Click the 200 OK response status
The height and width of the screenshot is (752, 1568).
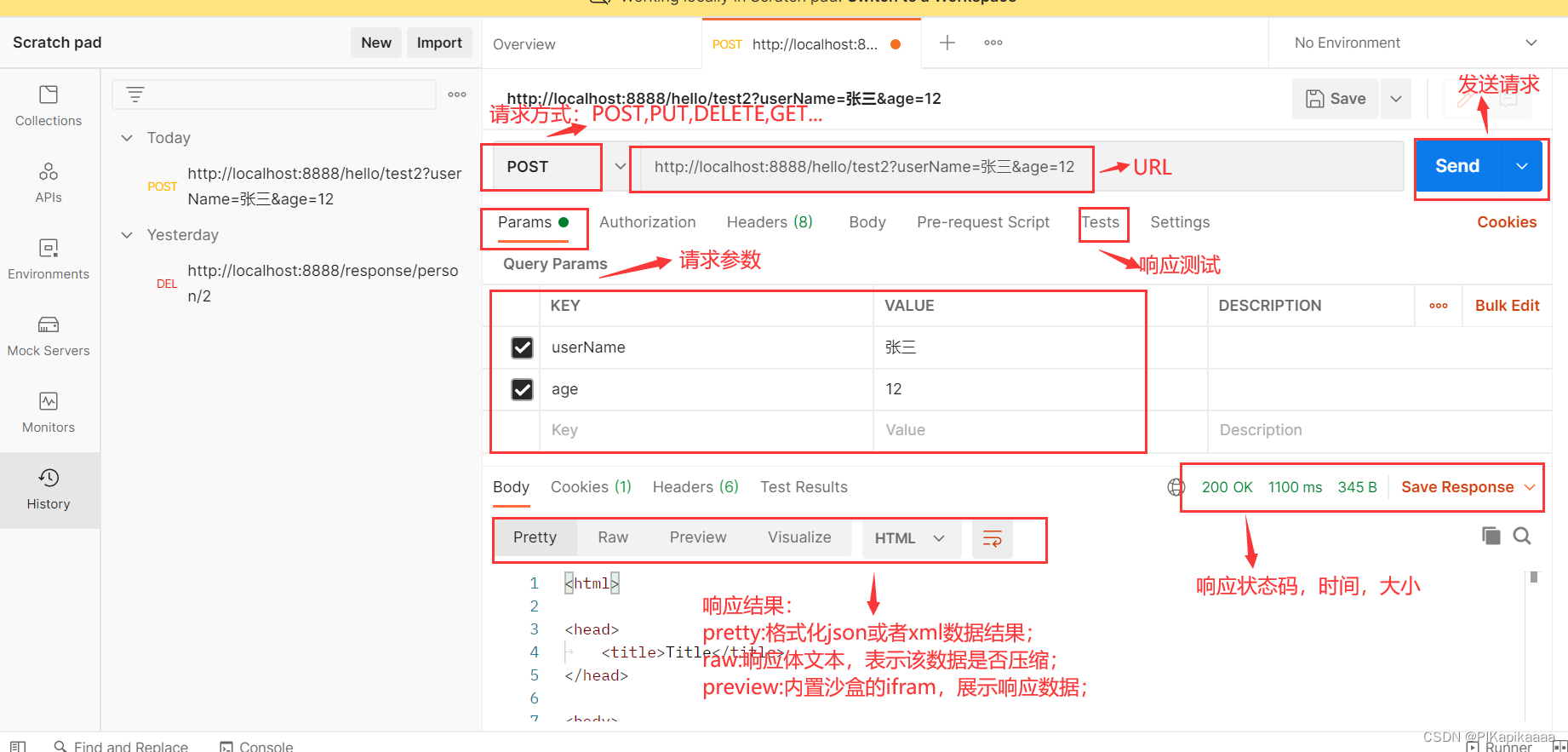pyautogui.click(x=1227, y=487)
